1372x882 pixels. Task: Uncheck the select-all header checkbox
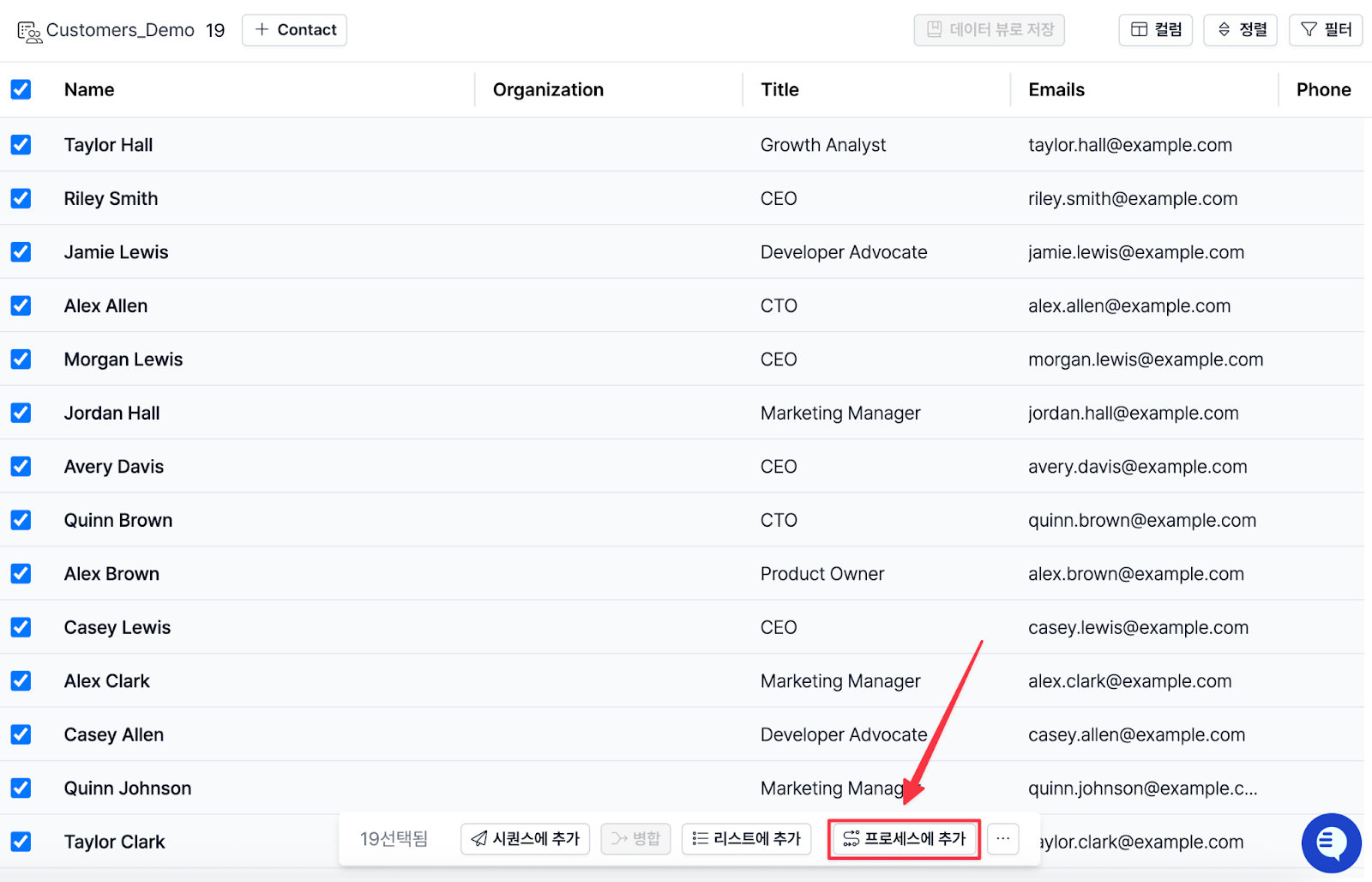point(21,89)
